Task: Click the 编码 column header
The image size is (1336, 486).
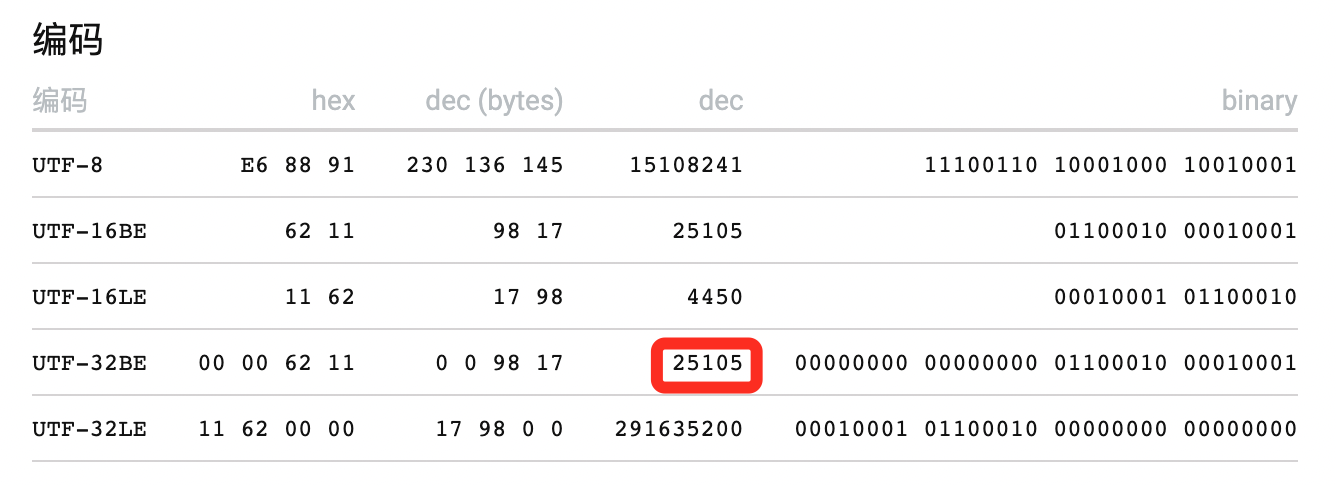Action: [x=60, y=100]
